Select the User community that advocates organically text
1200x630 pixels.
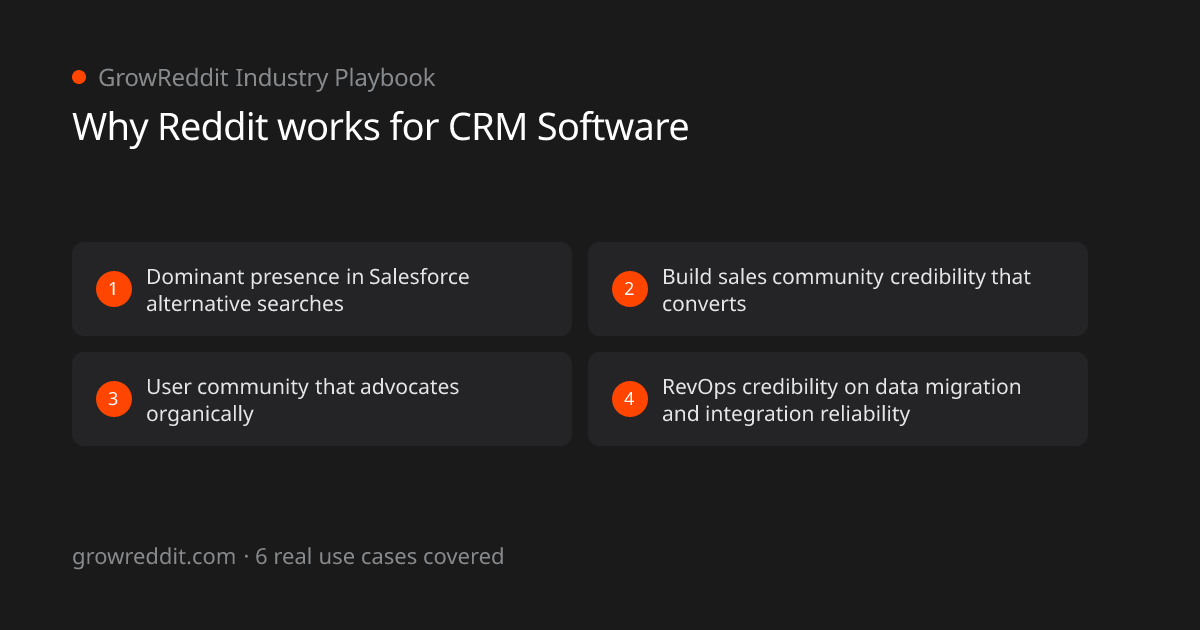point(303,400)
